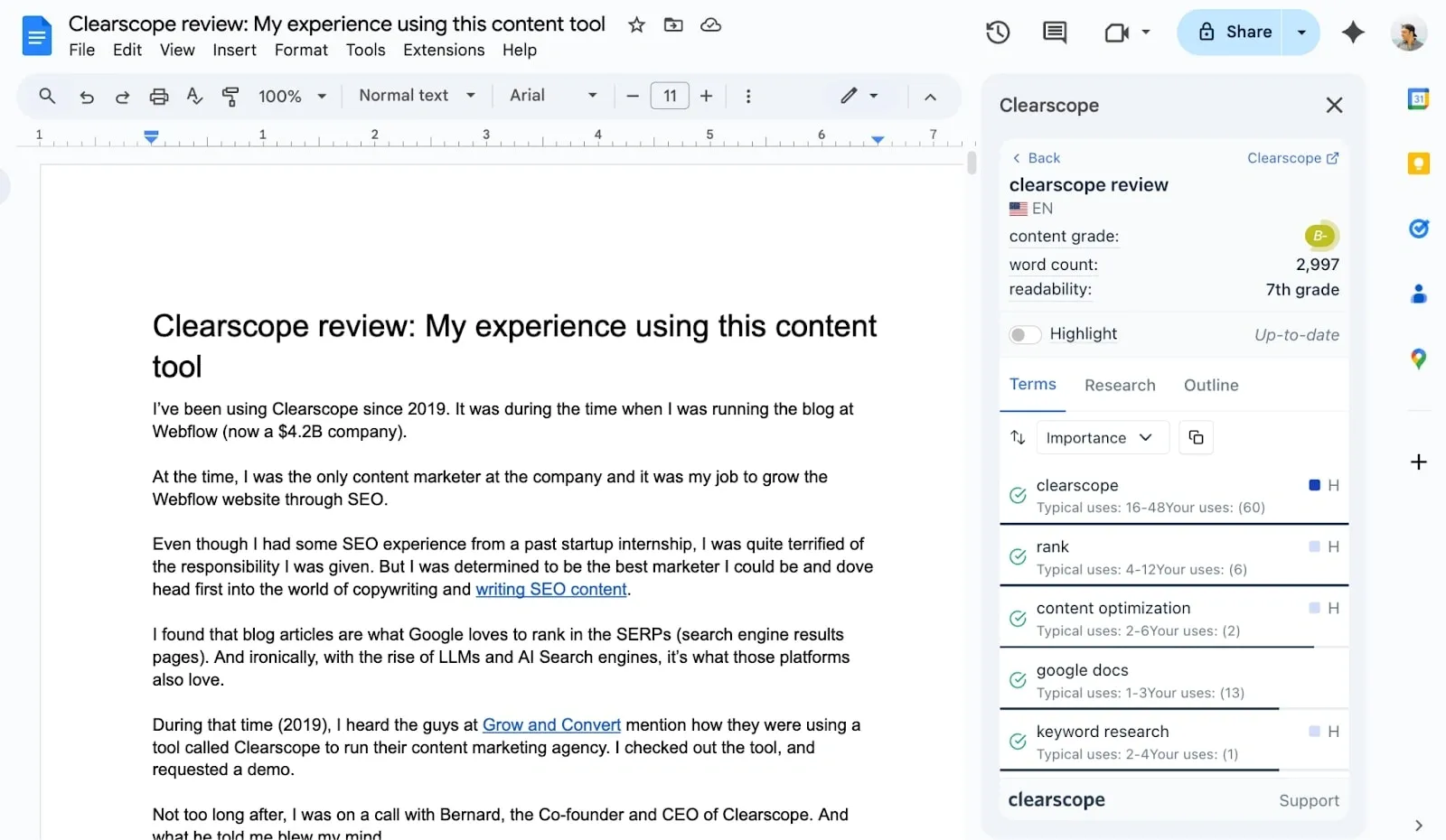1446x840 pixels.
Task: Switch to the Research tab
Action: coord(1120,386)
